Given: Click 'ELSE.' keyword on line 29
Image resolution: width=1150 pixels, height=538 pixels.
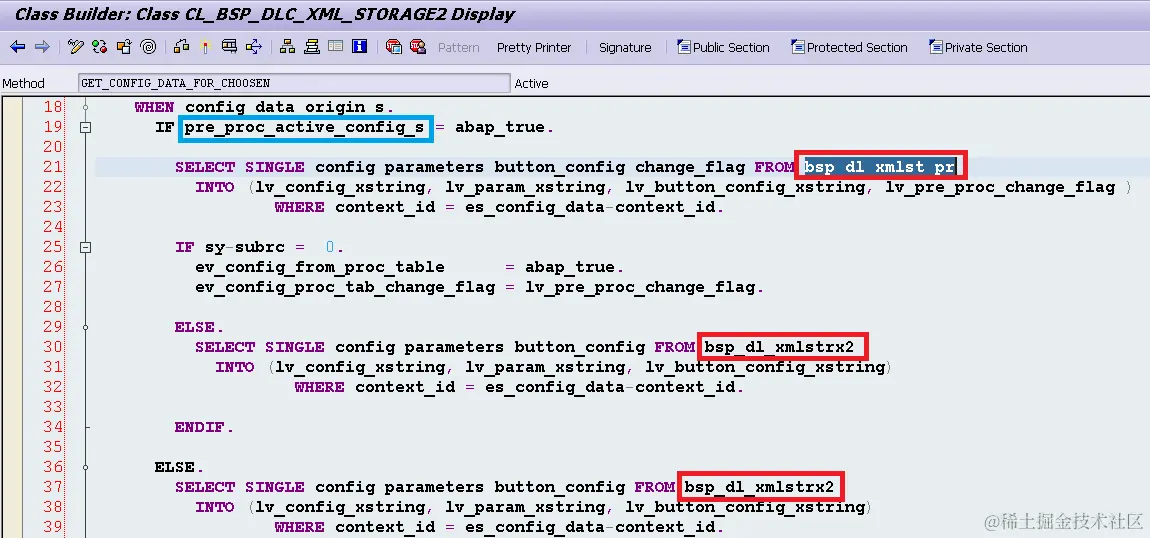Looking at the screenshot, I should (199, 327).
